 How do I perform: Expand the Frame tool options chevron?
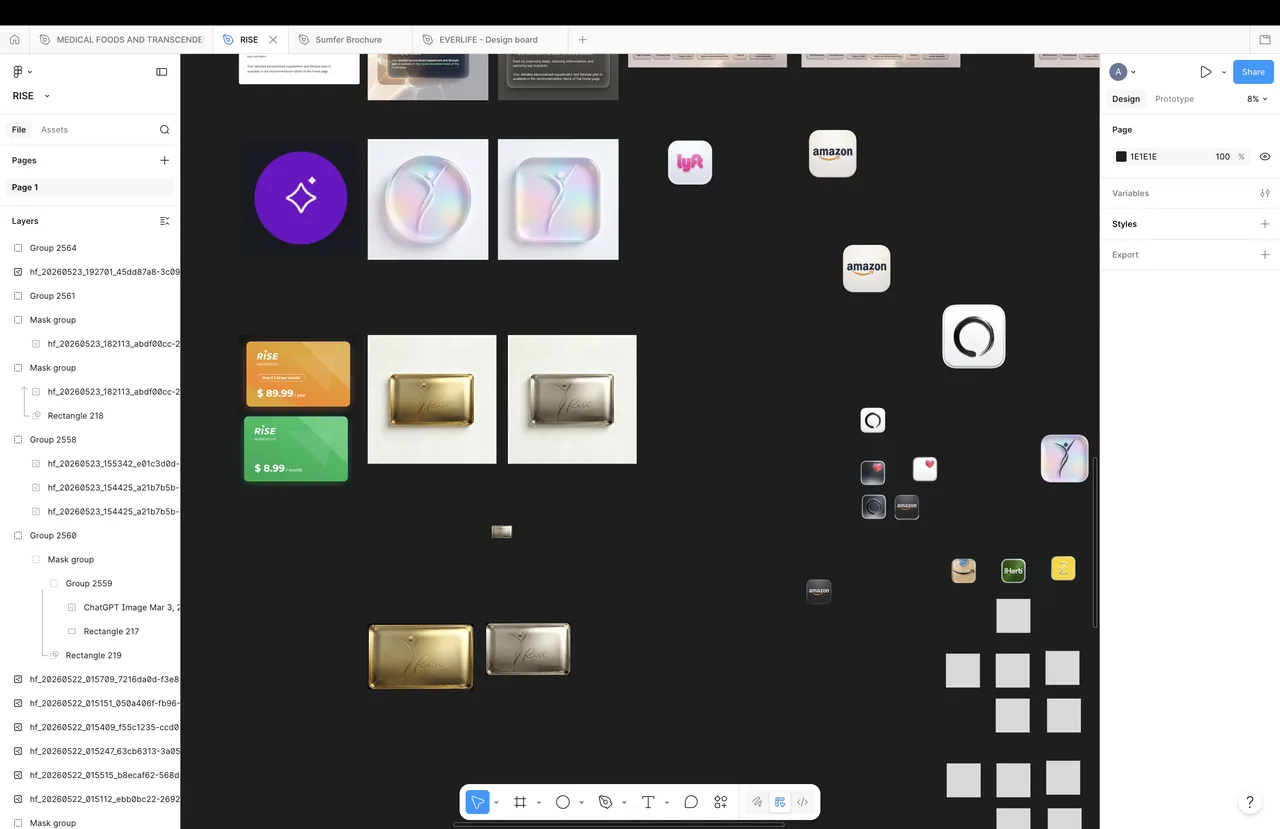click(x=538, y=802)
